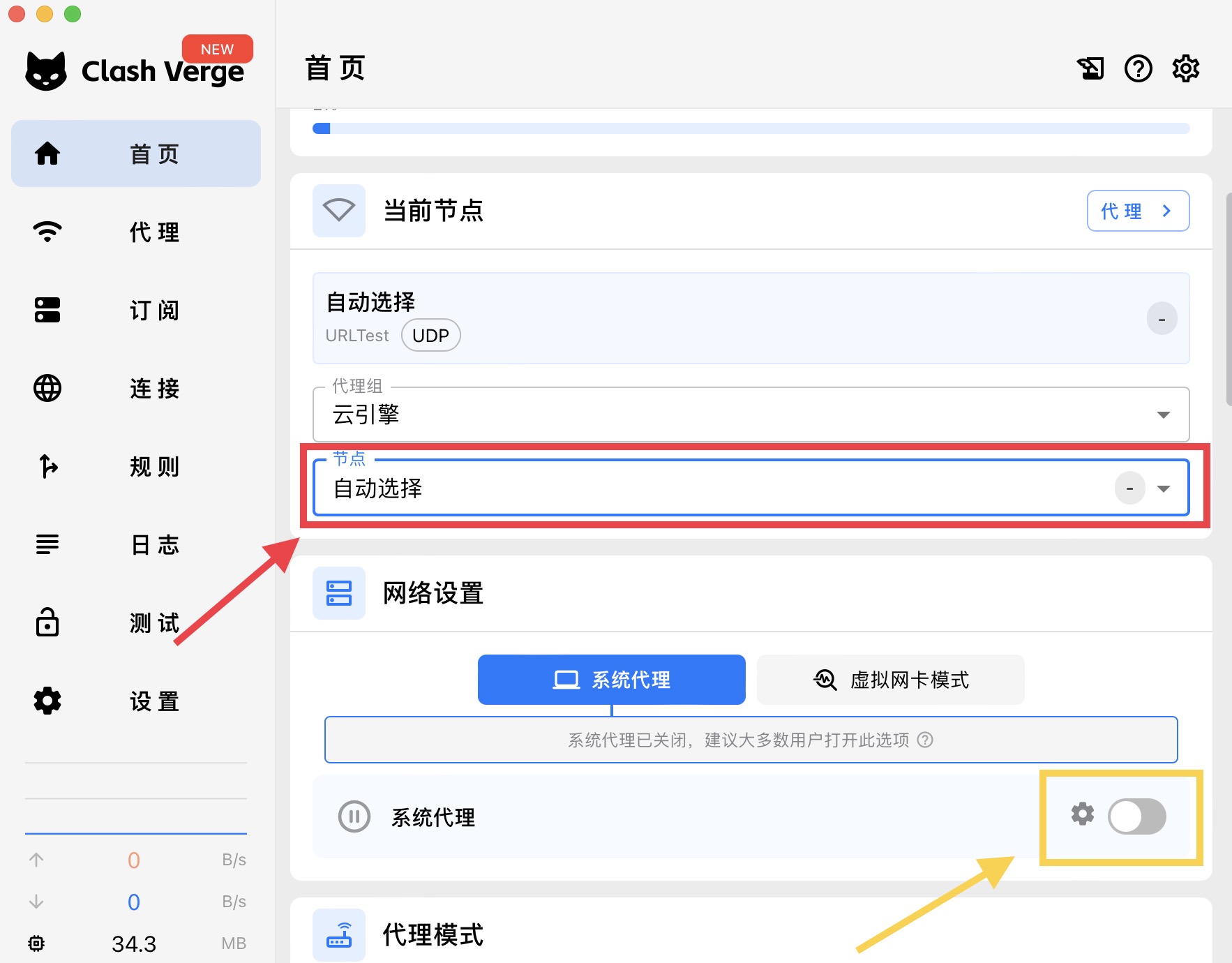The image size is (1232, 963).
Task: Click the system proxy gear settings icon
Action: coord(1082,814)
